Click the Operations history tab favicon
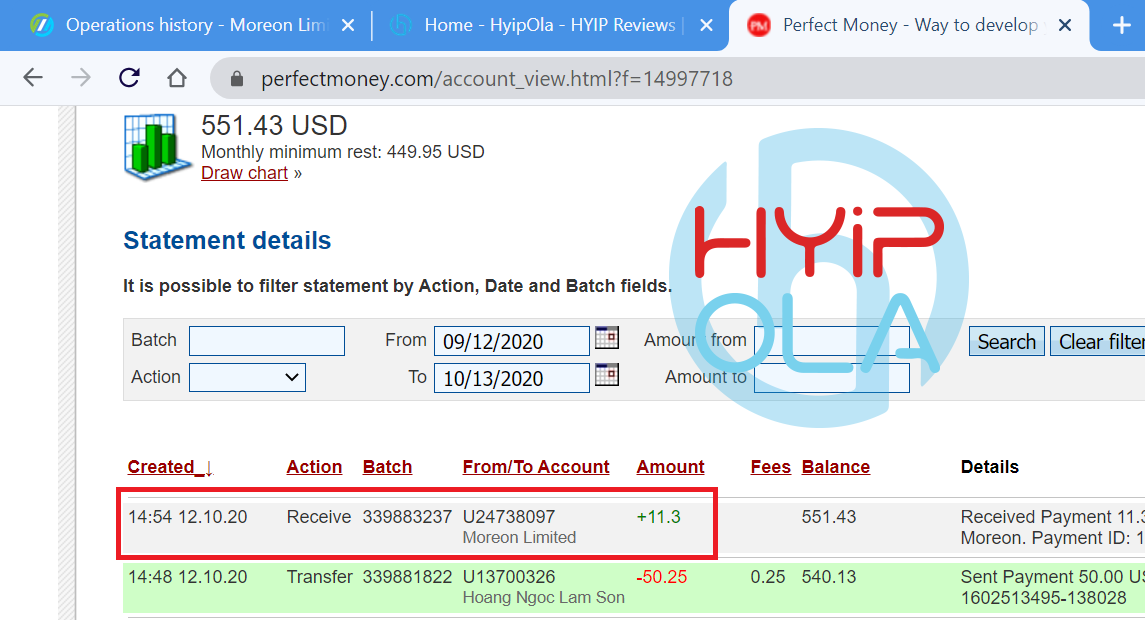The height and width of the screenshot is (620, 1145). 42,26
